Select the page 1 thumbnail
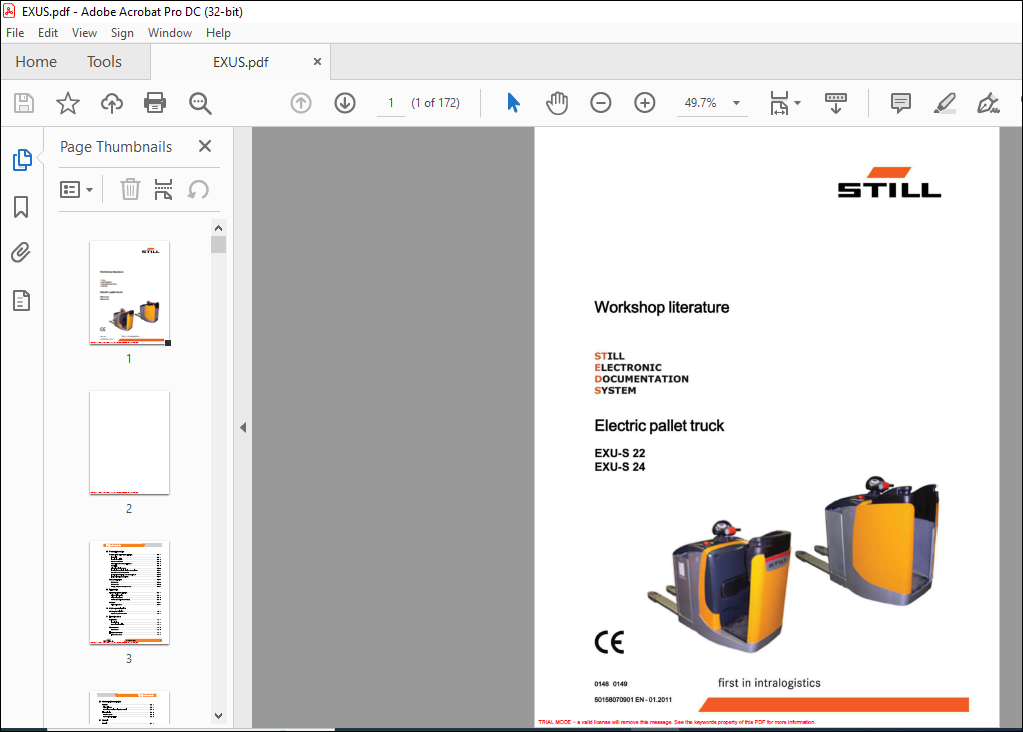Screen dimensions: 1023x732 tap(130, 293)
